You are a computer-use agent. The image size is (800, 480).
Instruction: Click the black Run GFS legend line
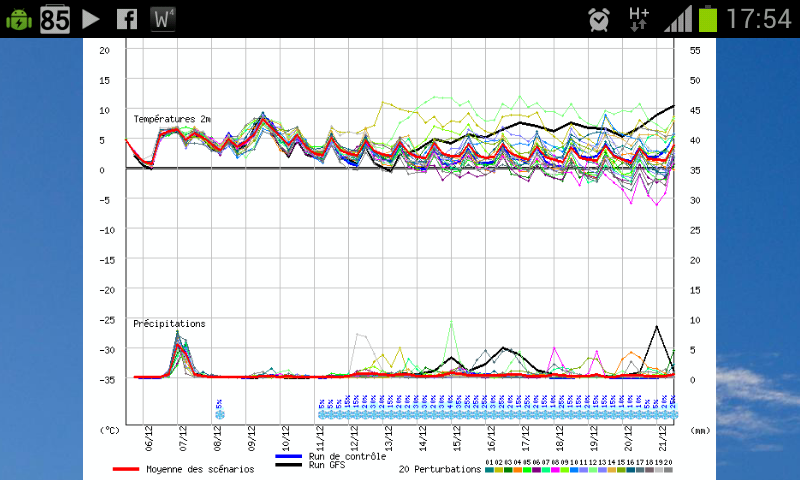(x=288, y=464)
